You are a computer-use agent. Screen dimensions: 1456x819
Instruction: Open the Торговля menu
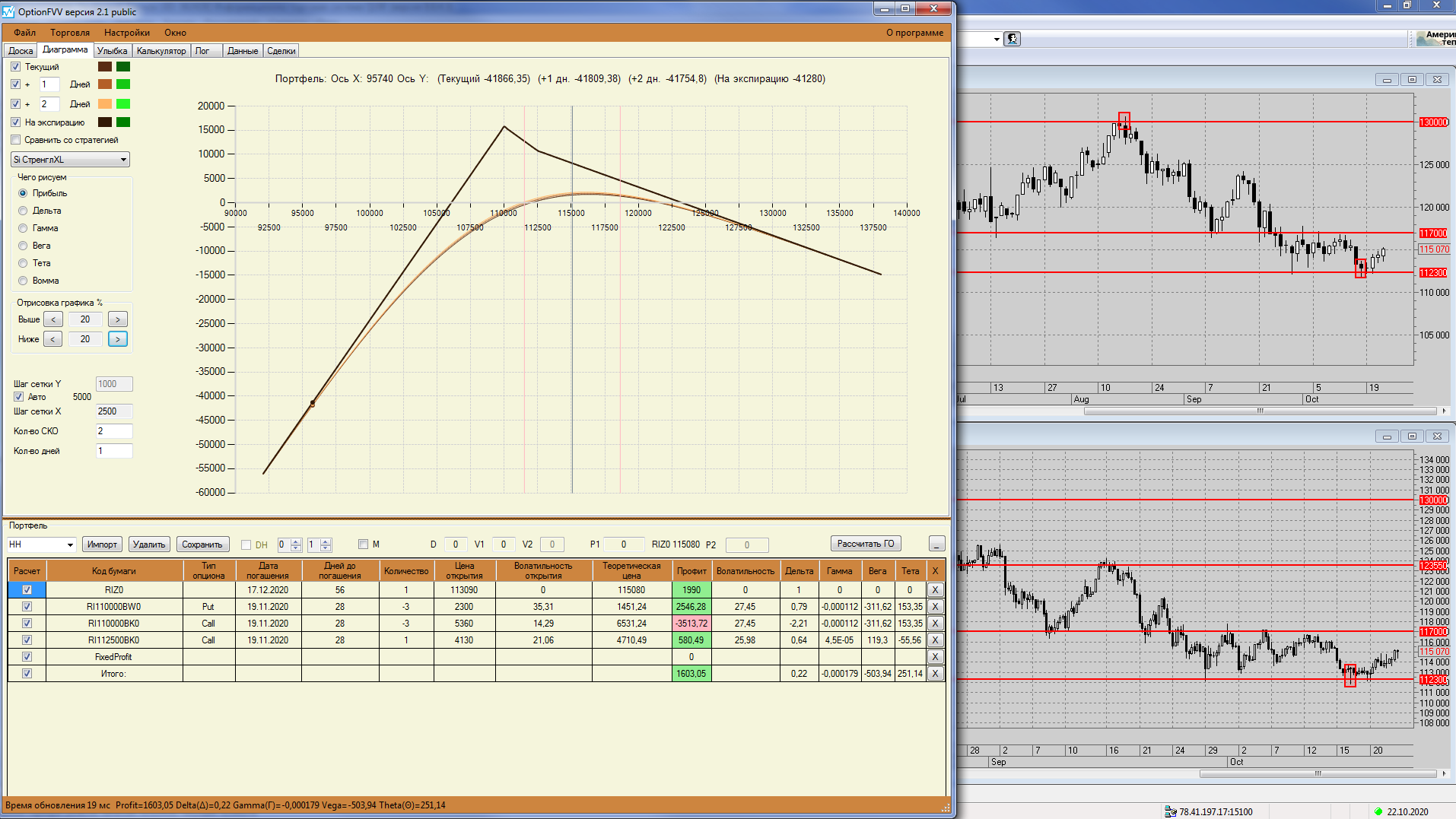[70, 33]
